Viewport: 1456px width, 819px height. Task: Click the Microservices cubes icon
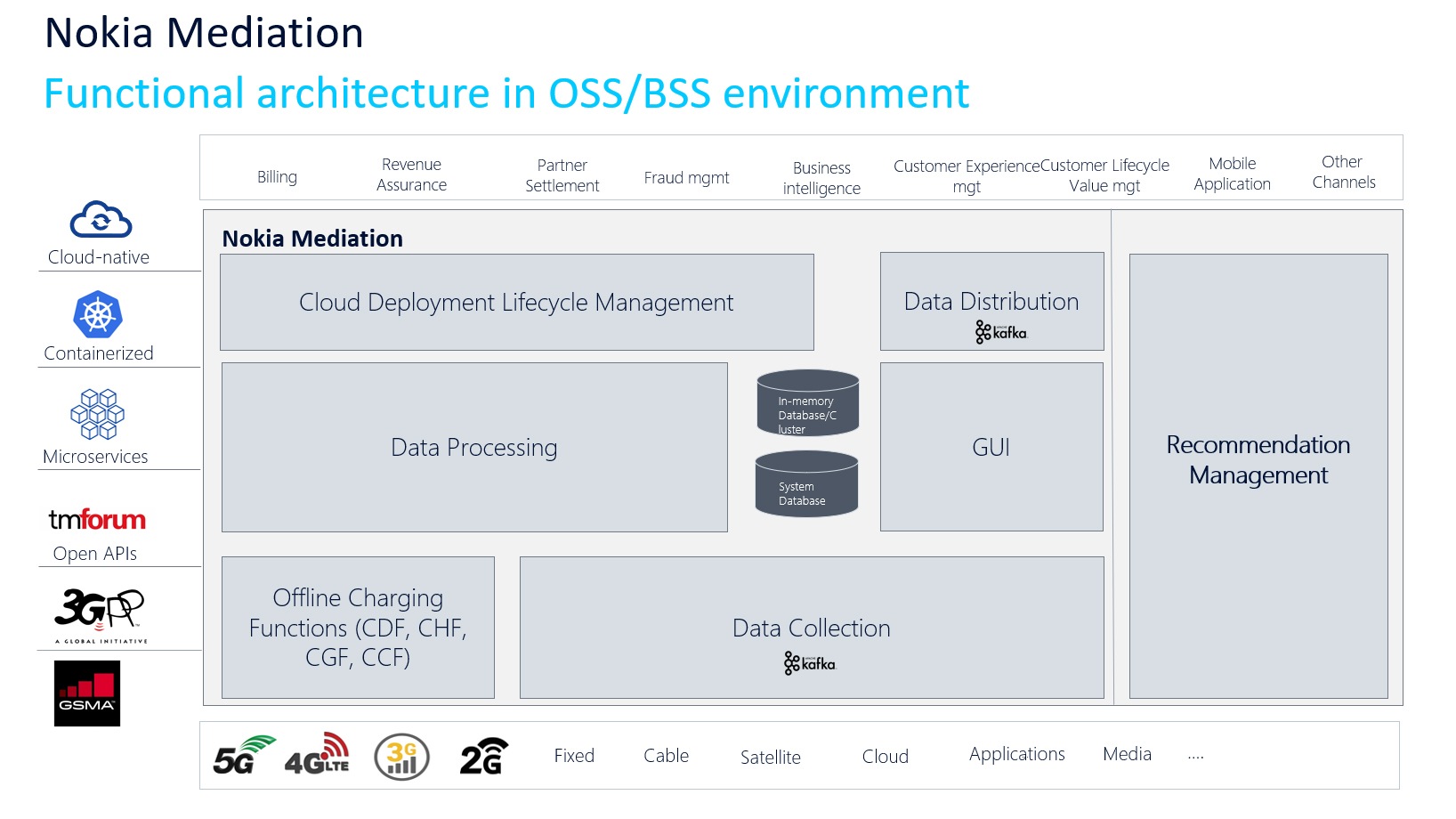tap(98, 414)
